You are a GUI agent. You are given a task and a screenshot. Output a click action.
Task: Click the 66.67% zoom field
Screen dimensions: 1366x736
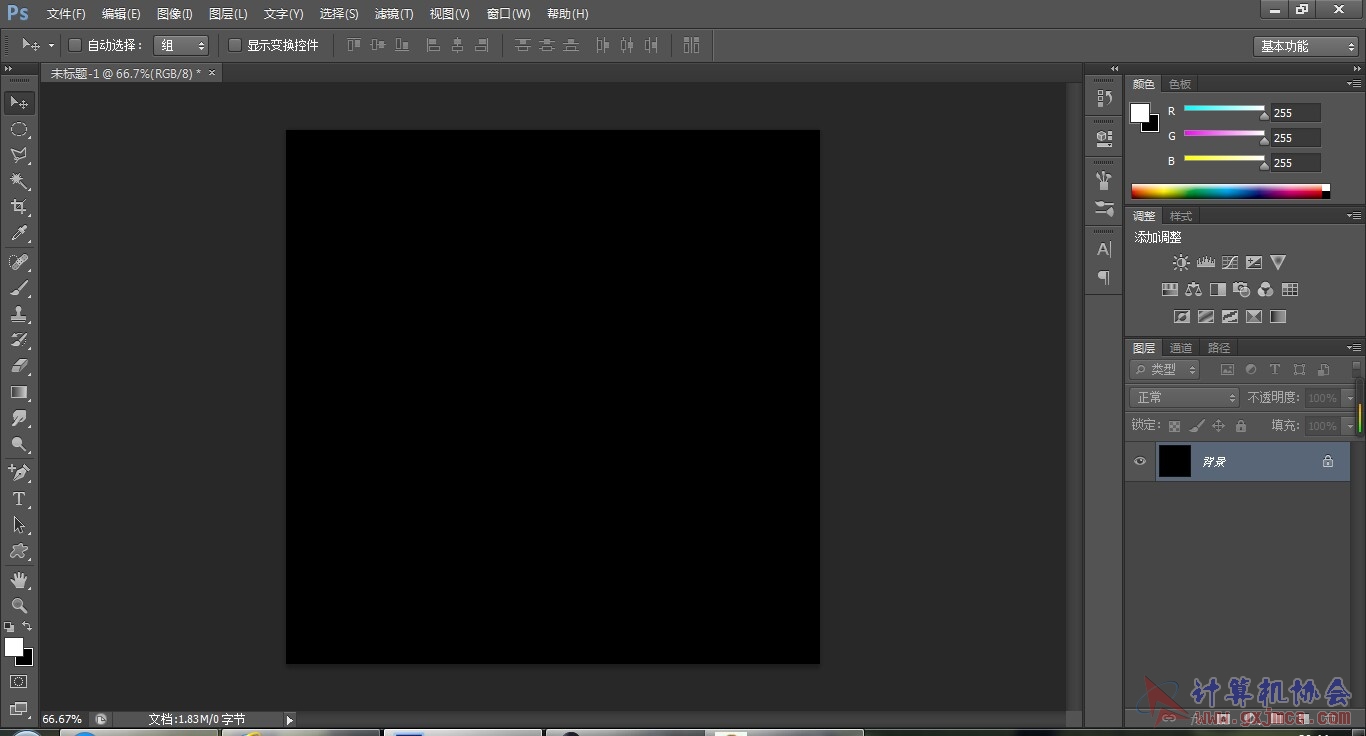point(62,719)
